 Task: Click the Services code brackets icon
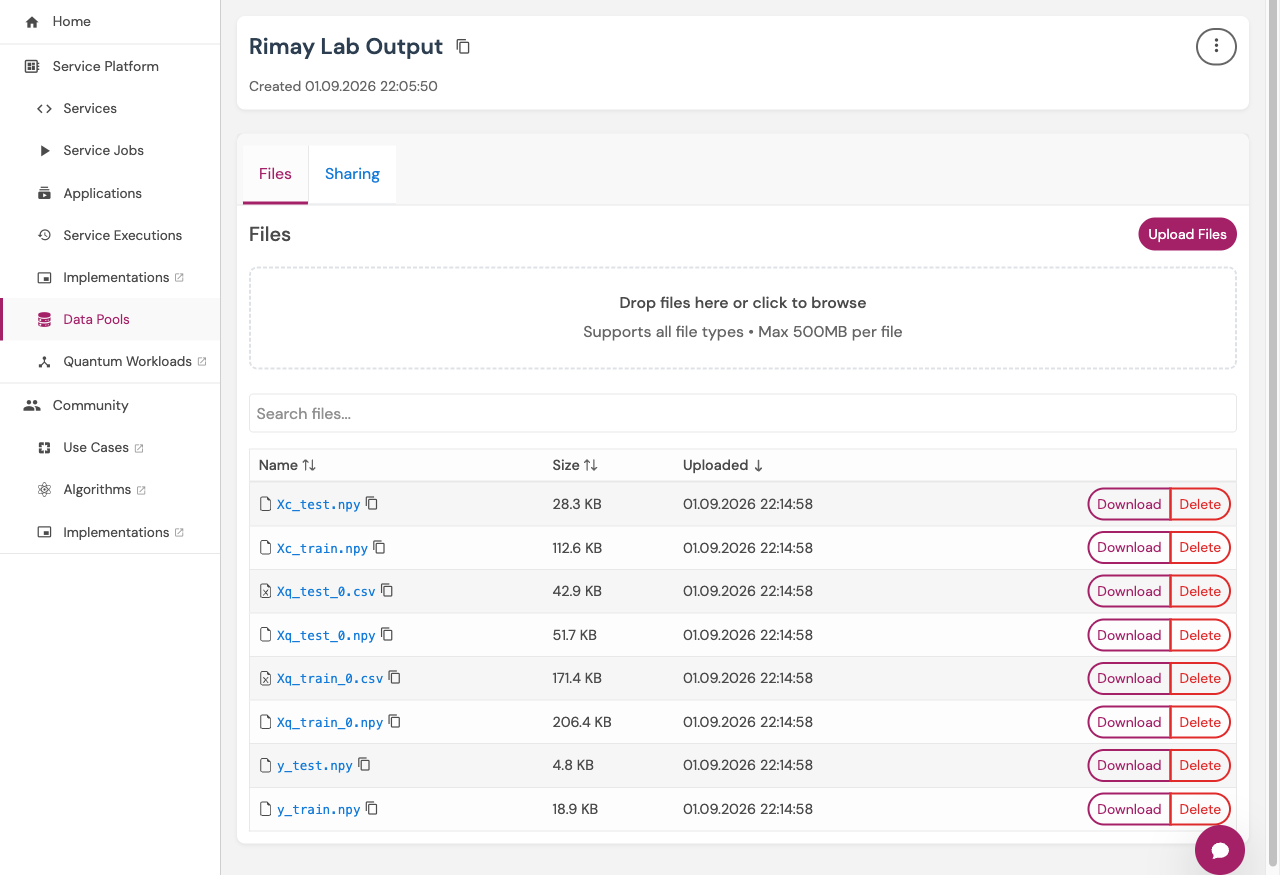44,108
